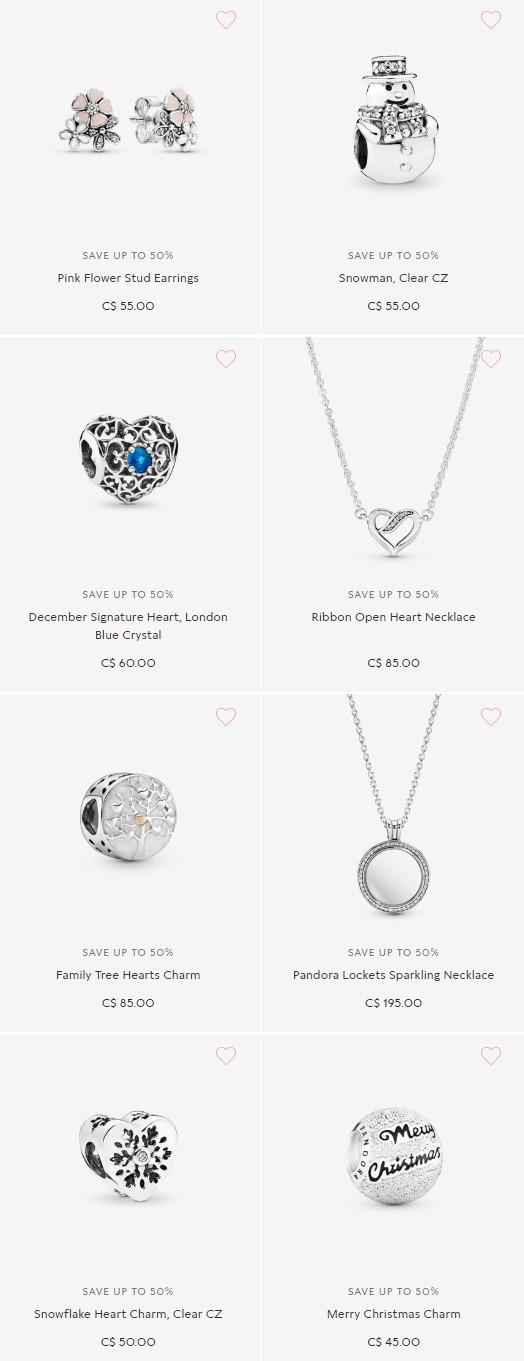Screen dimensions: 524x1361
Task: View Pandora Lockets Sparkling Necklace name link
Action: point(393,975)
